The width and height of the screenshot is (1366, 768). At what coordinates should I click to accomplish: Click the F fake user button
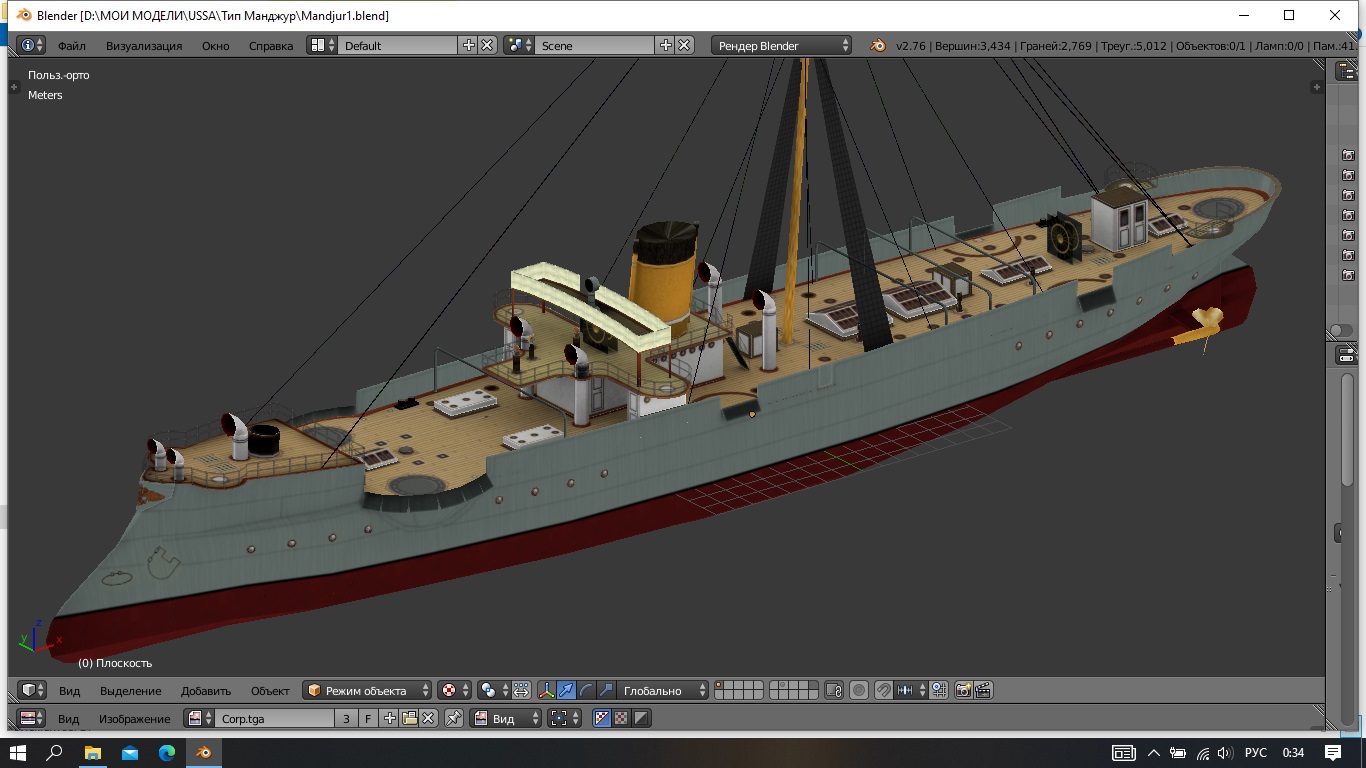pyautogui.click(x=368, y=718)
